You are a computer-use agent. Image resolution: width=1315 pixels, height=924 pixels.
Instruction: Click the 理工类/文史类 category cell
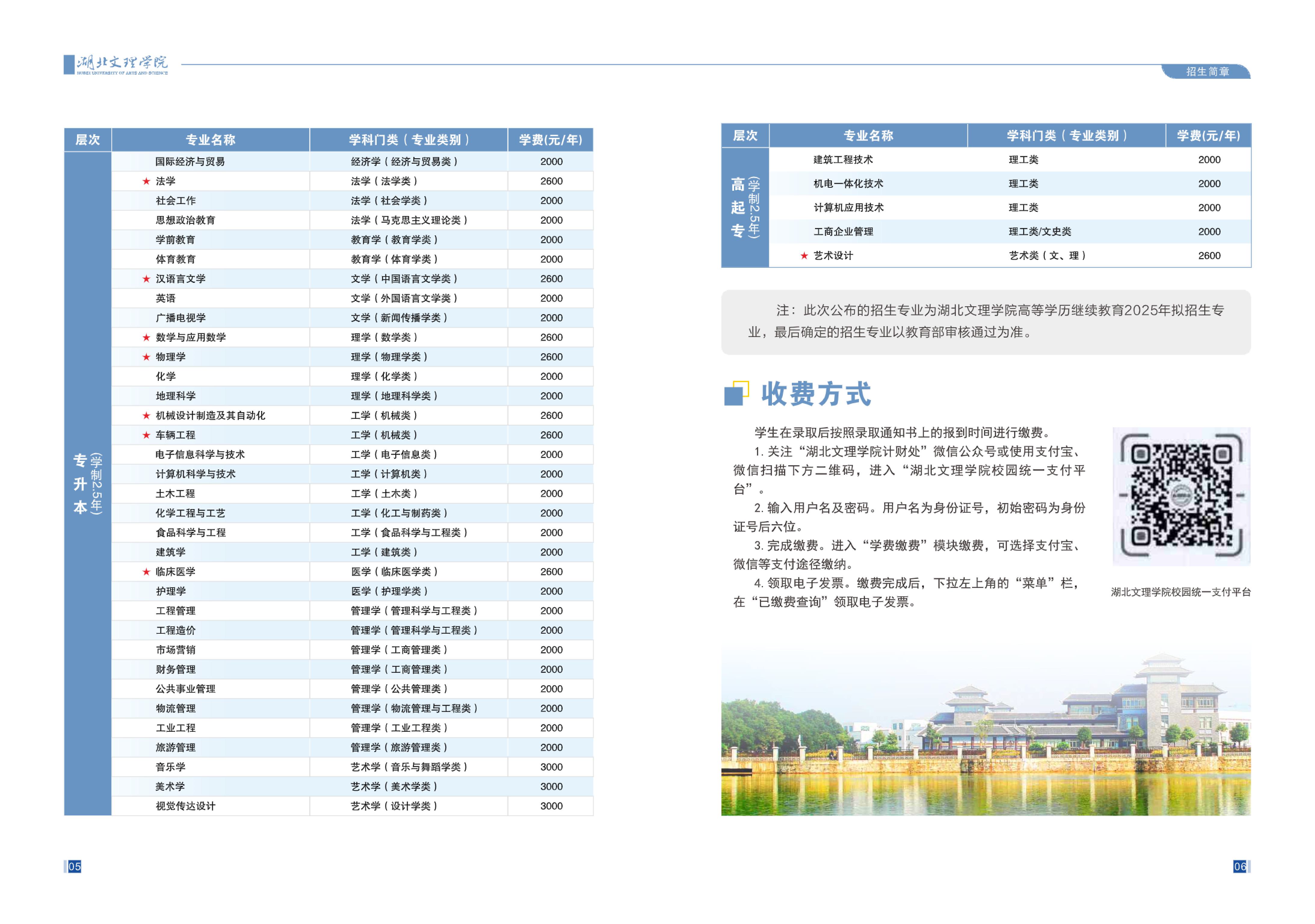(1039, 231)
